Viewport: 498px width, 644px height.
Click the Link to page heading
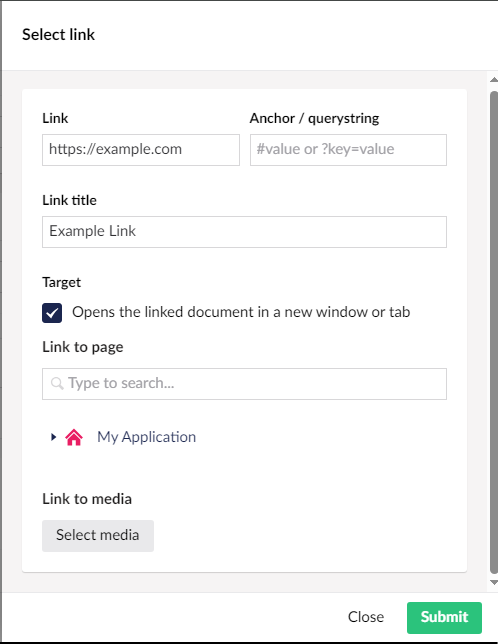tap(83, 347)
